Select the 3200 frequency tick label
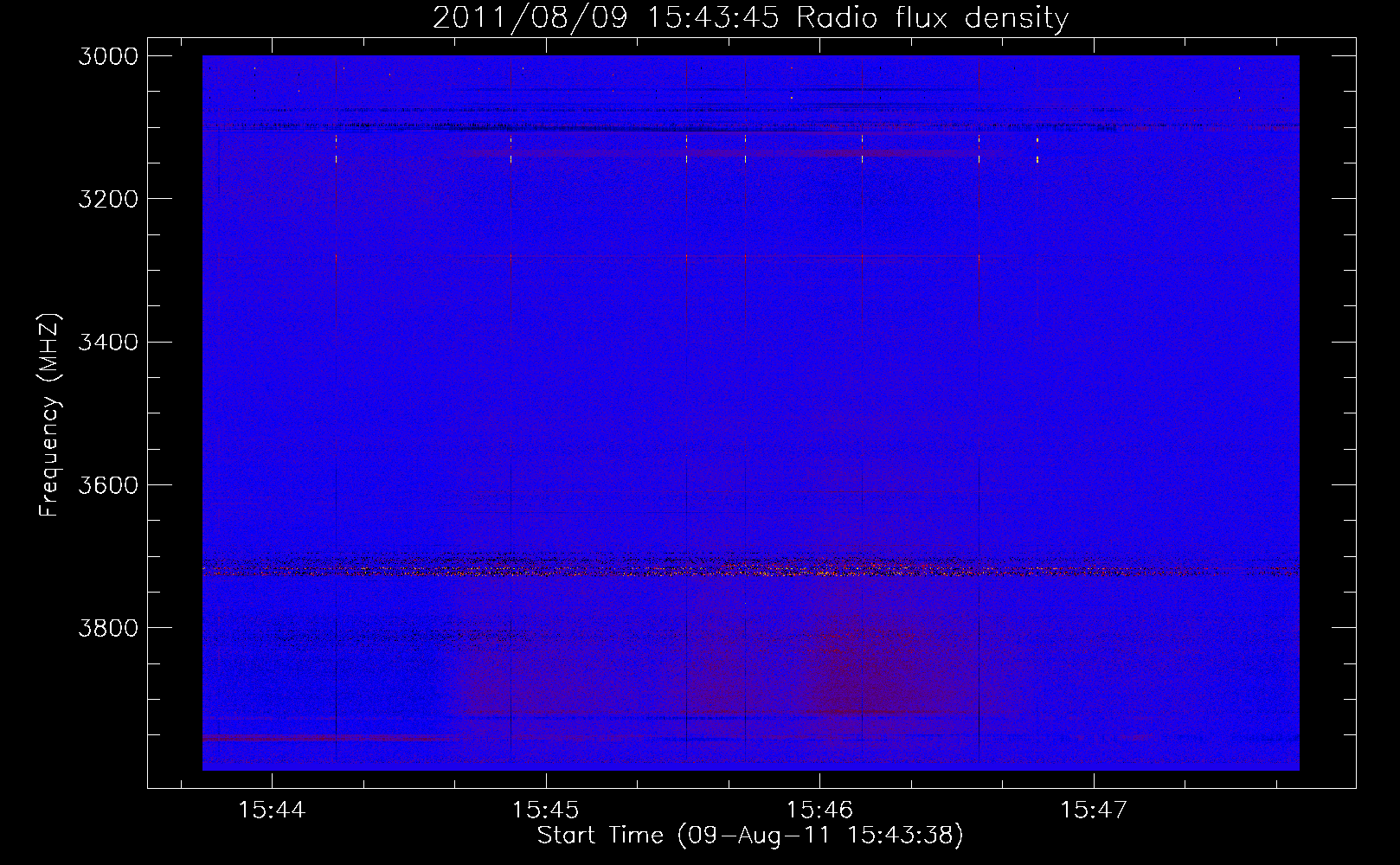The width and height of the screenshot is (1400, 865). 108,199
